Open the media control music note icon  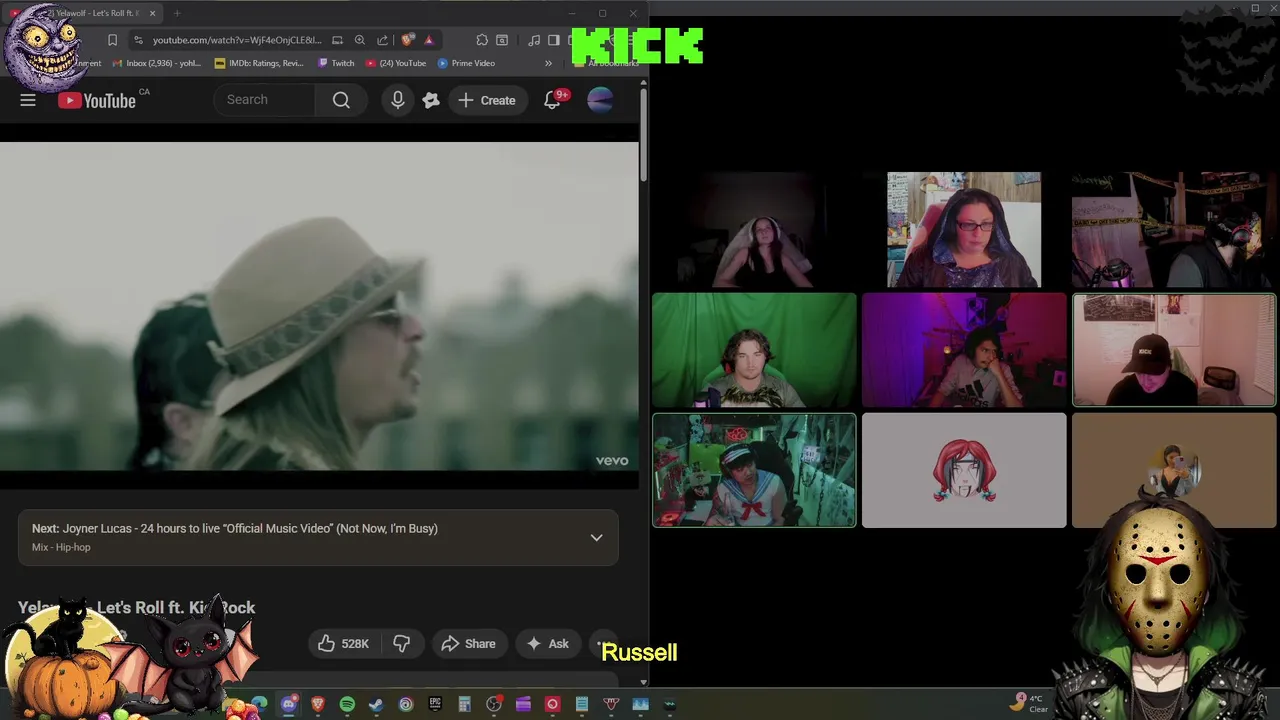pos(534,40)
